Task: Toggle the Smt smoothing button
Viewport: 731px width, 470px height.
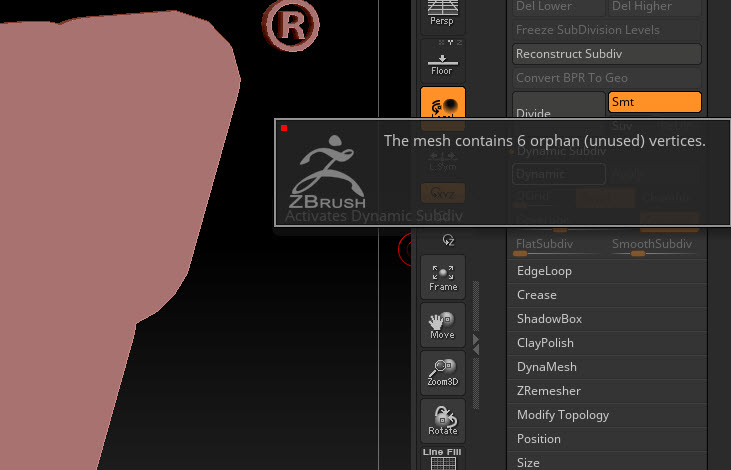Action: 655,102
